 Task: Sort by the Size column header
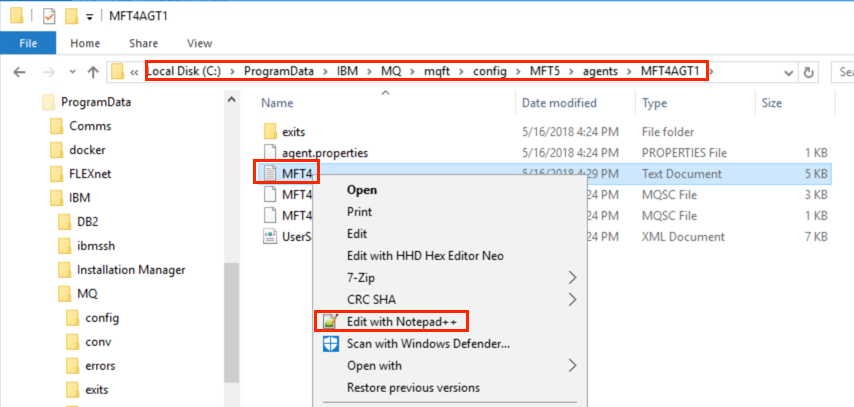[x=772, y=103]
